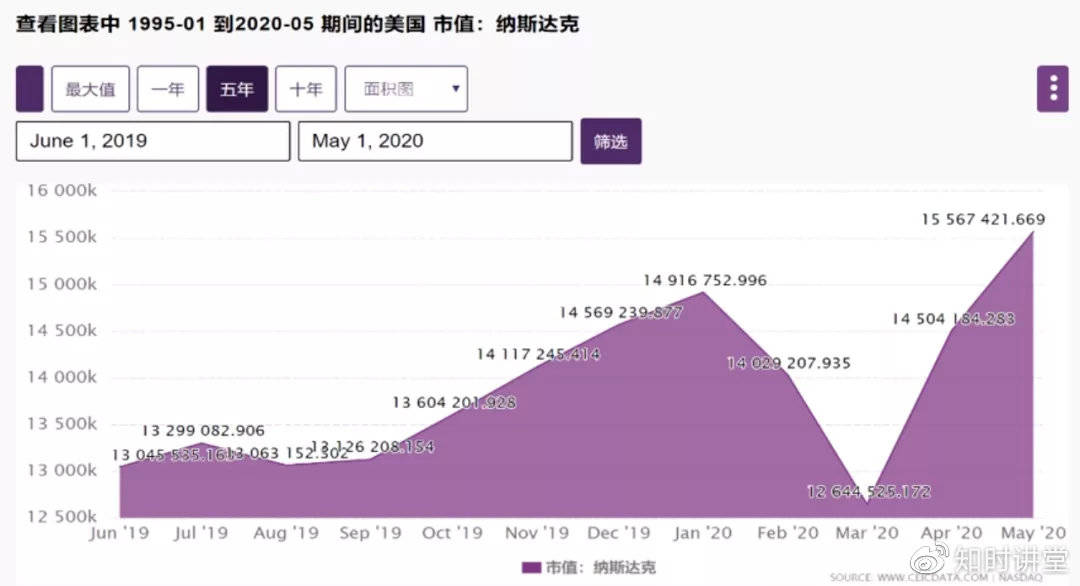Switch to the 五年 tab
The height and width of the screenshot is (586, 1080).
237,88
